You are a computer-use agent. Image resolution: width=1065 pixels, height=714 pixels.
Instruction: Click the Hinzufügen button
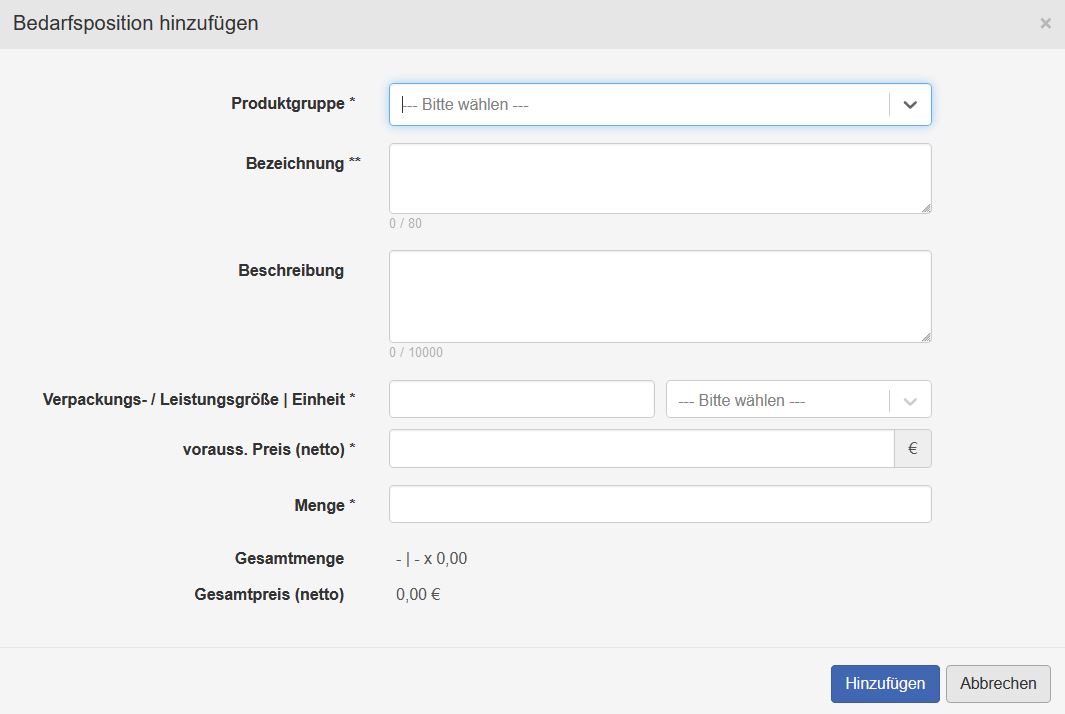coord(884,683)
